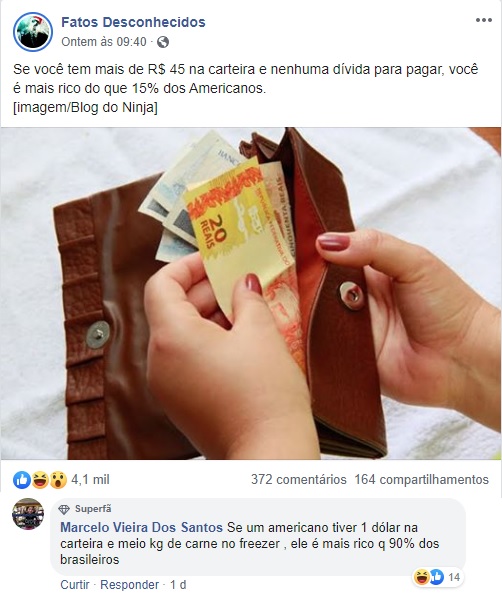Click the Haha reaction on the comment
Screen dimensions: 502x597
422,577
